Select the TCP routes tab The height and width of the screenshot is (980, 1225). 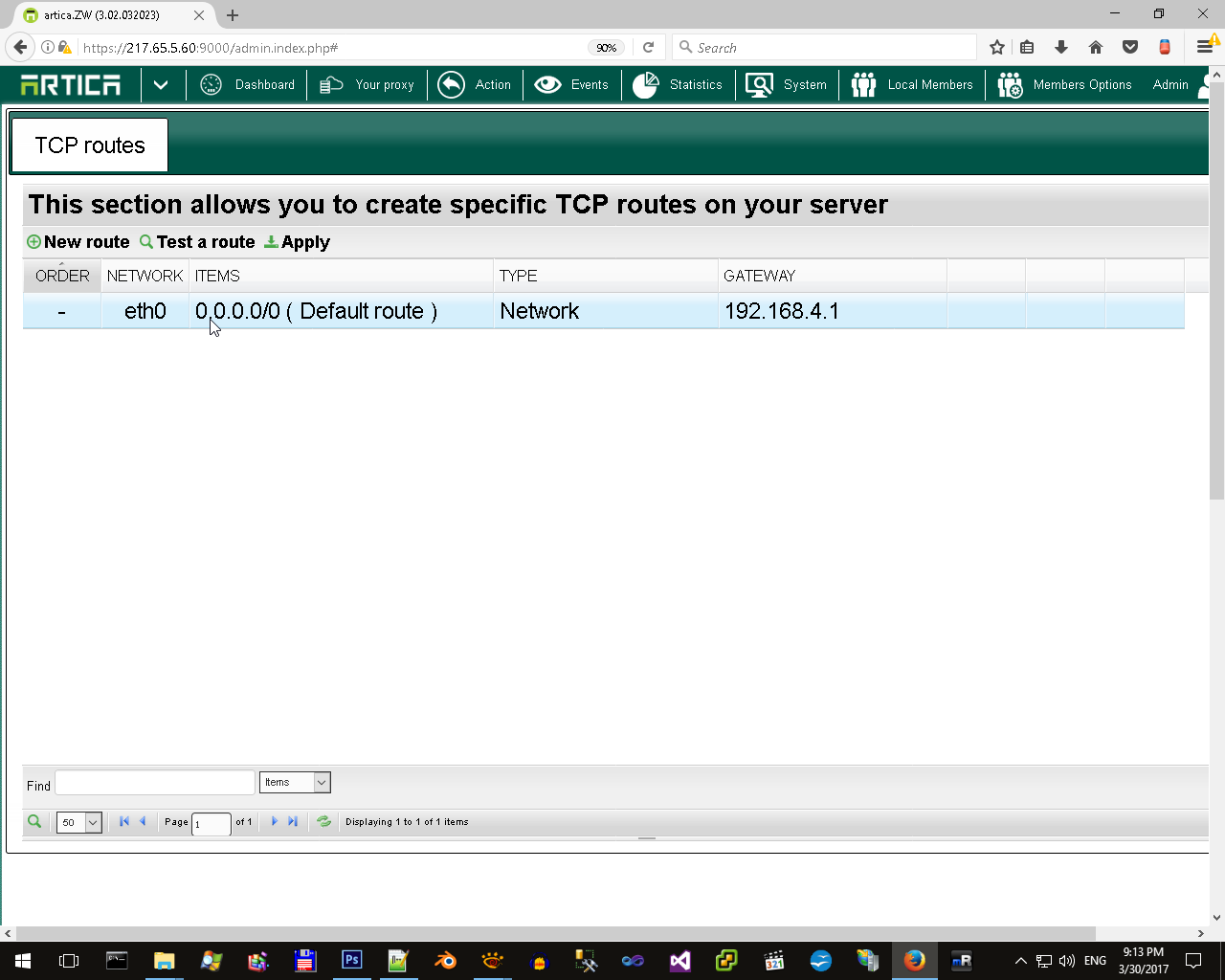(x=90, y=145)
